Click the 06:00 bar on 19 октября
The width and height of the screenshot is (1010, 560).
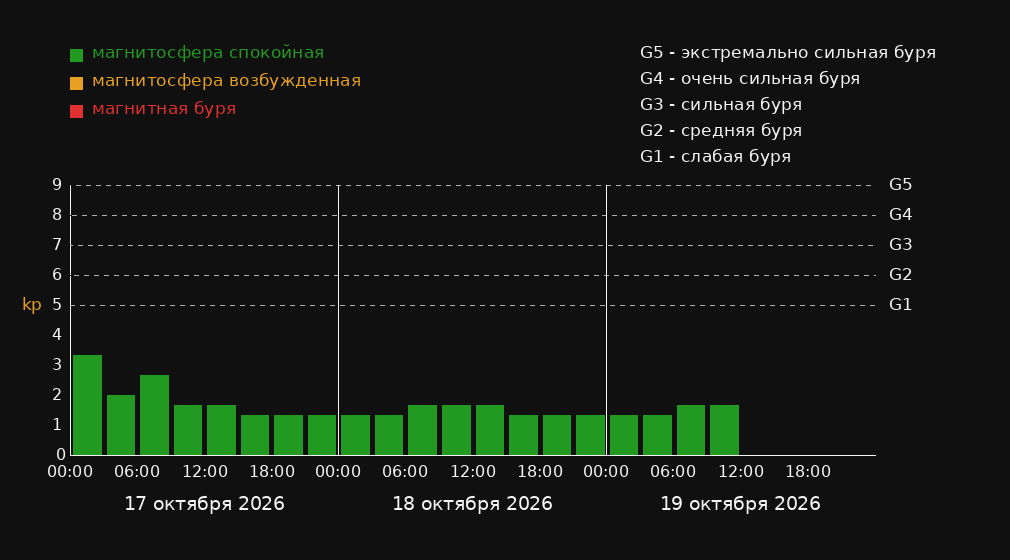(691, 430)
